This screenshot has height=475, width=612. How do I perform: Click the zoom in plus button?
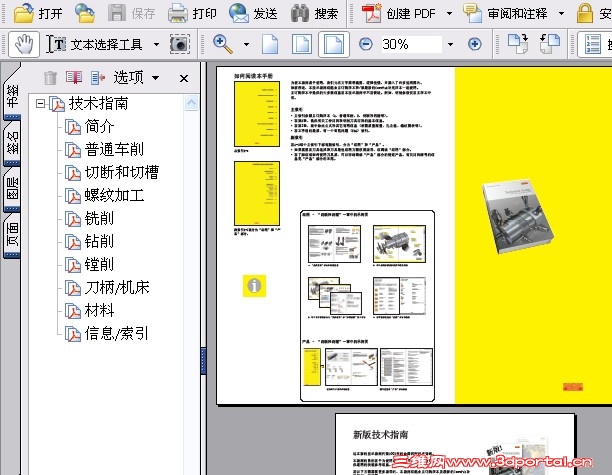[475, 44]
